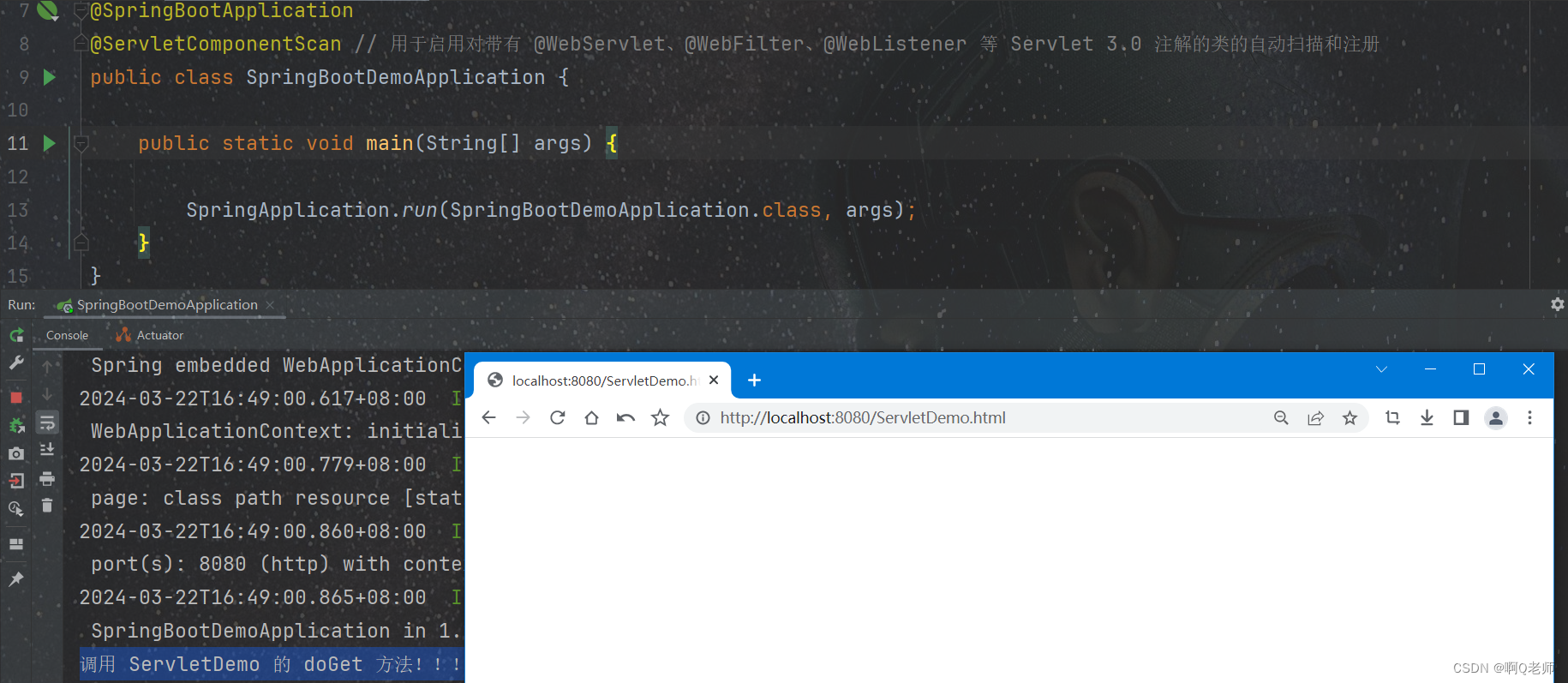
Task: Run class from line 9 gutter arrow
Action: (50, 77)
